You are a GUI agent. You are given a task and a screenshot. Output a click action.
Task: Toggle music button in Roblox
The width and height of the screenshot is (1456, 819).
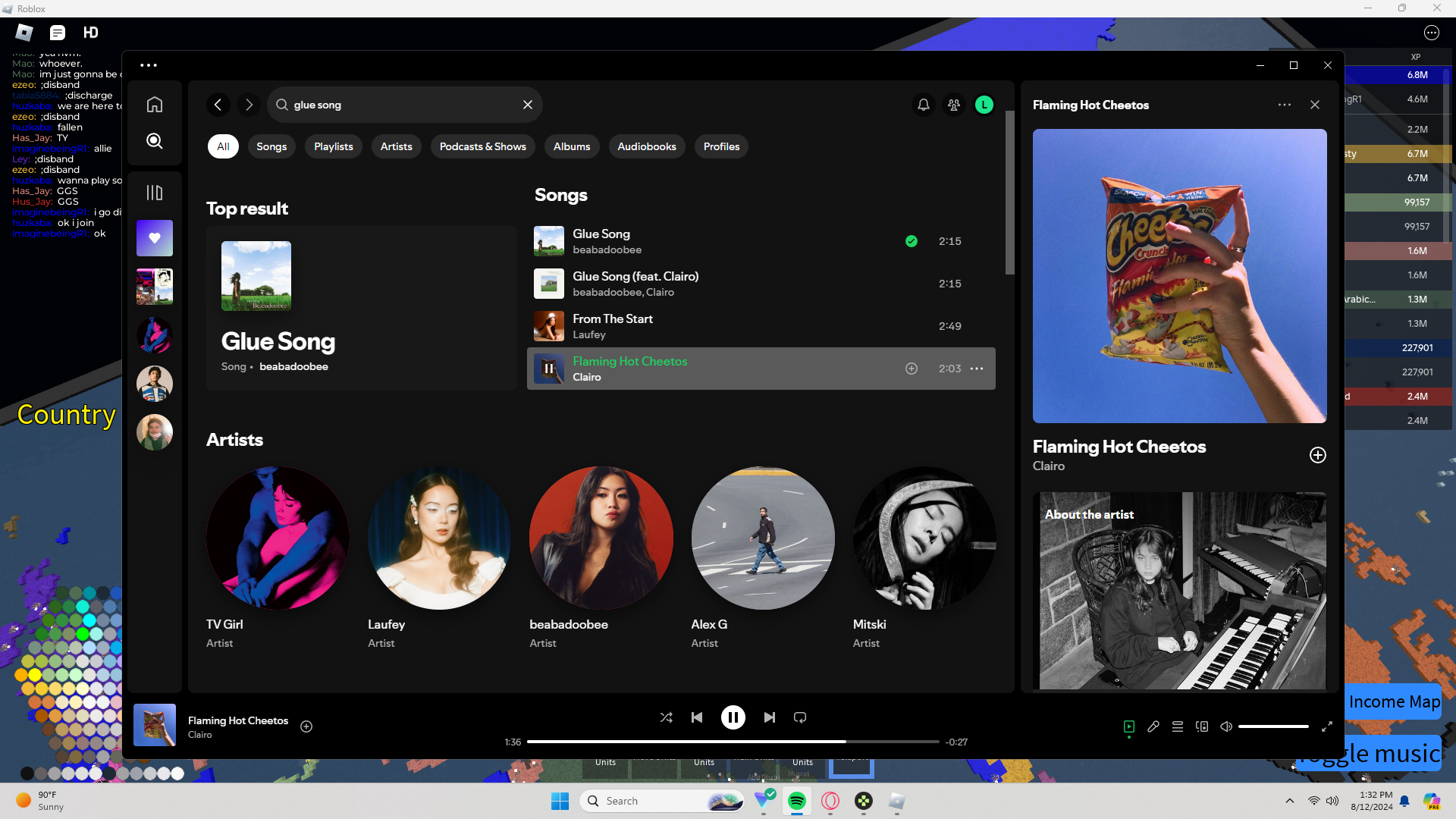1394,754
